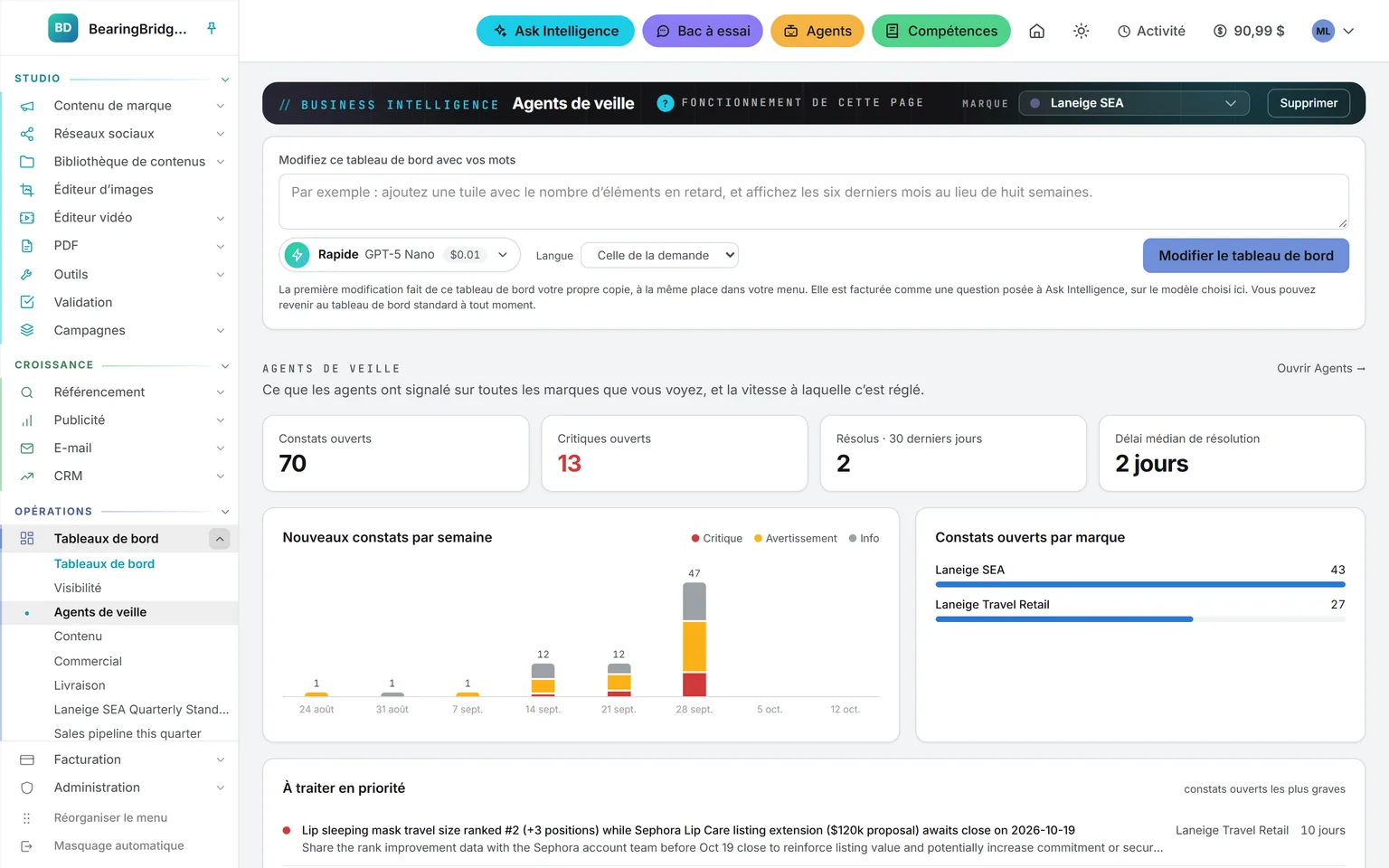Open the Langue dropdown

[x=660, y=255]
